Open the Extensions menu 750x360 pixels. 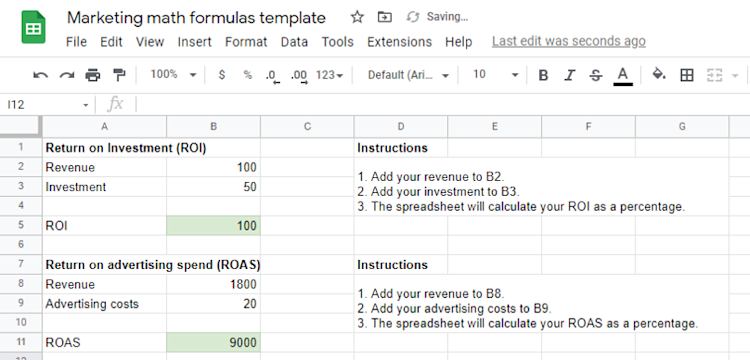[x=399, y=42]
